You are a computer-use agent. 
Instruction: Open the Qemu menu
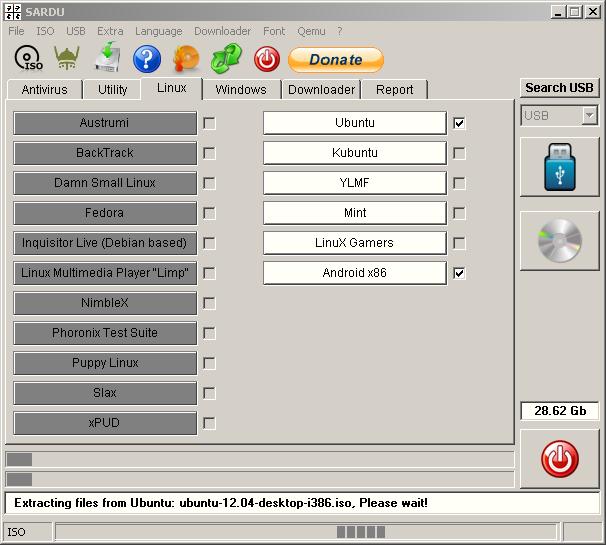[311, 31]
